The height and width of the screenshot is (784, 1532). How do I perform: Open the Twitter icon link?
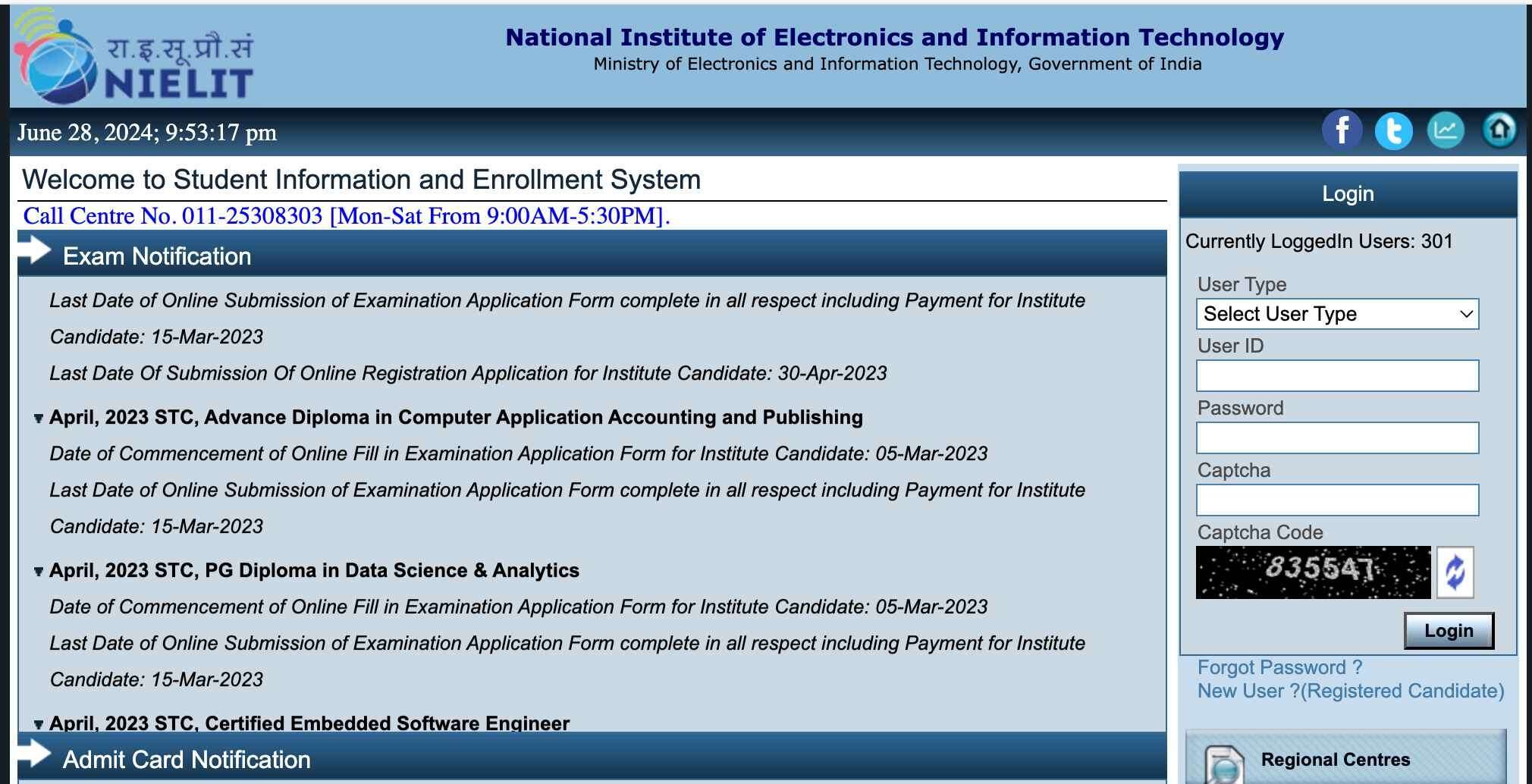[x=1393, y=130]
